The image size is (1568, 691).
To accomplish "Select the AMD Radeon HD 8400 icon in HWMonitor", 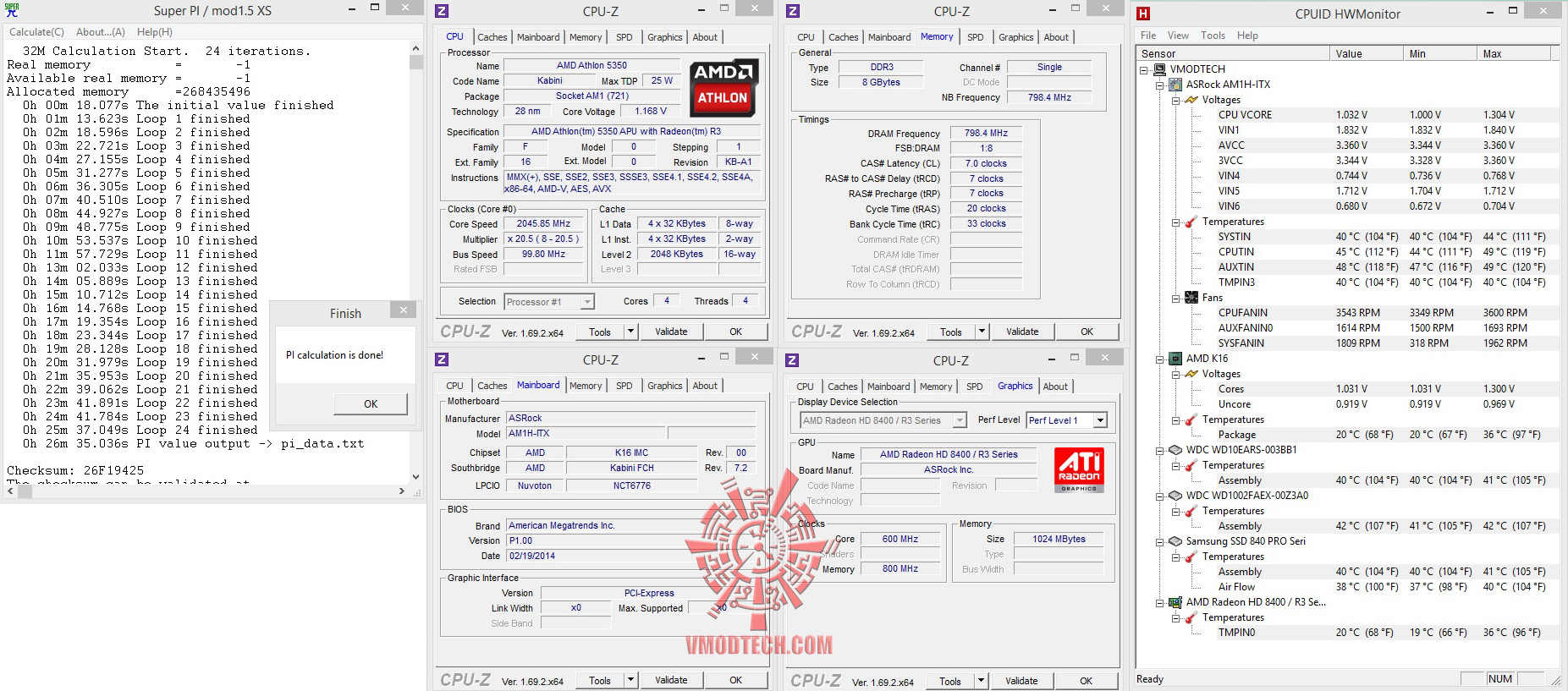I will coord(1175,602).
